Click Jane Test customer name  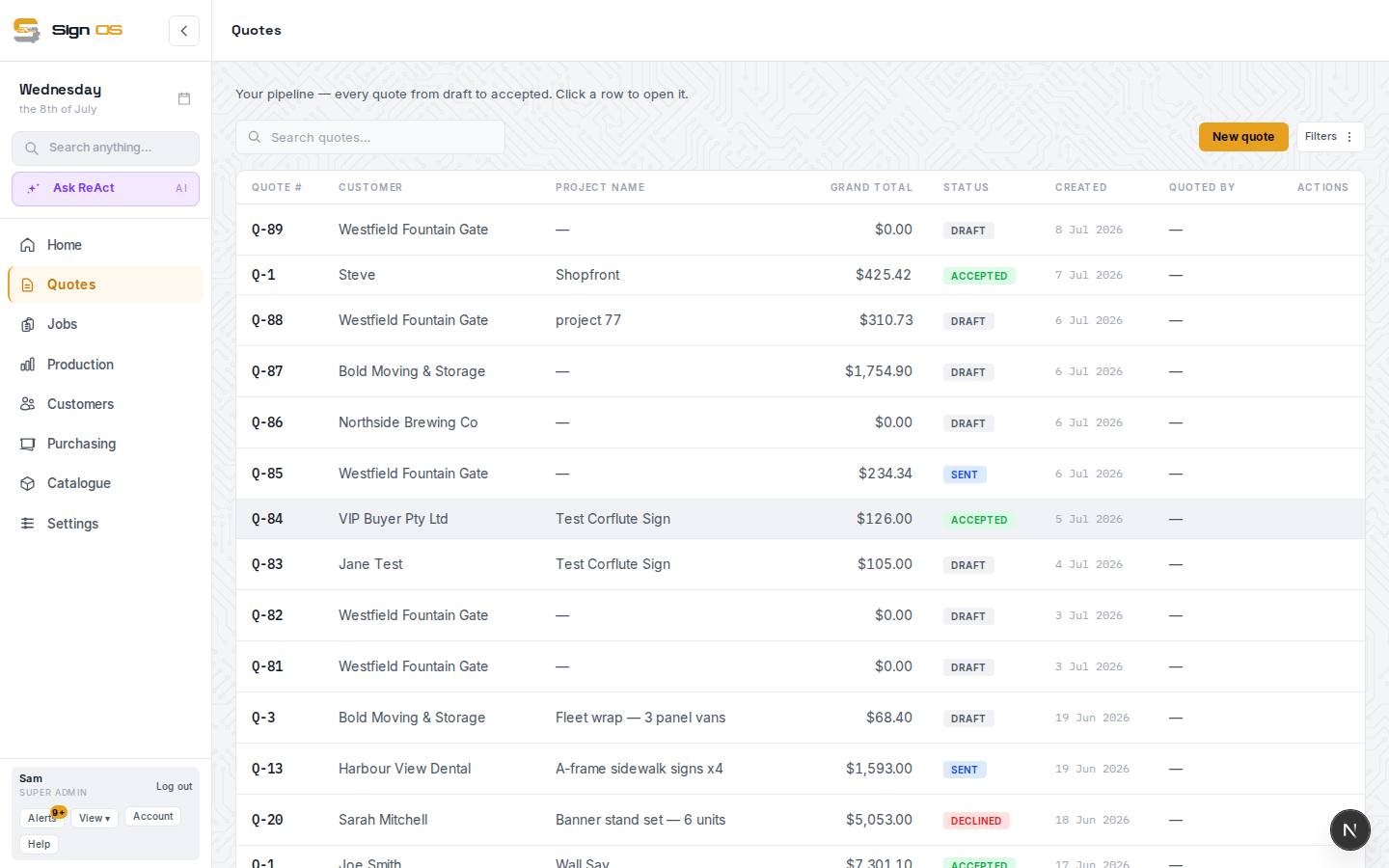(x=370, y=564)
